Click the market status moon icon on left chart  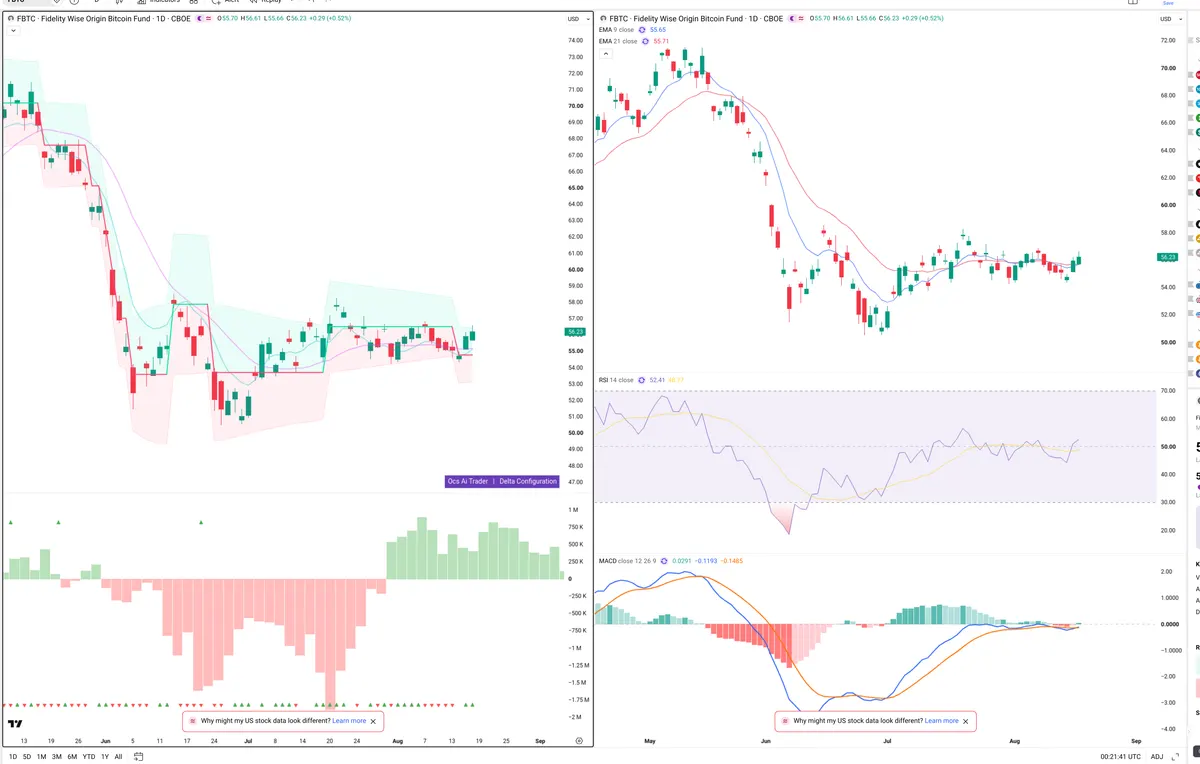pyautogui.click(x=199, y=18)
